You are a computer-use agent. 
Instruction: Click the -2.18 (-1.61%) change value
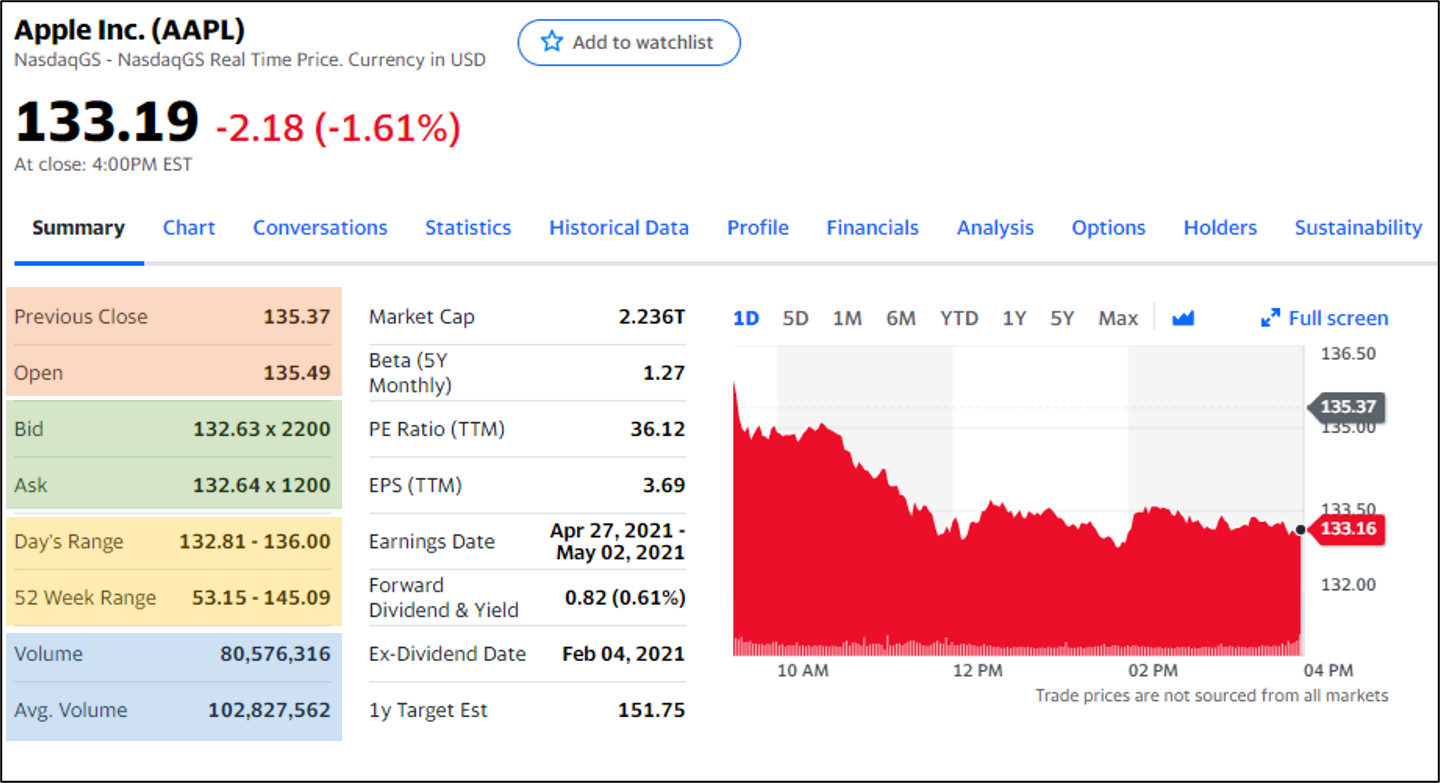(x=338, y=127)
